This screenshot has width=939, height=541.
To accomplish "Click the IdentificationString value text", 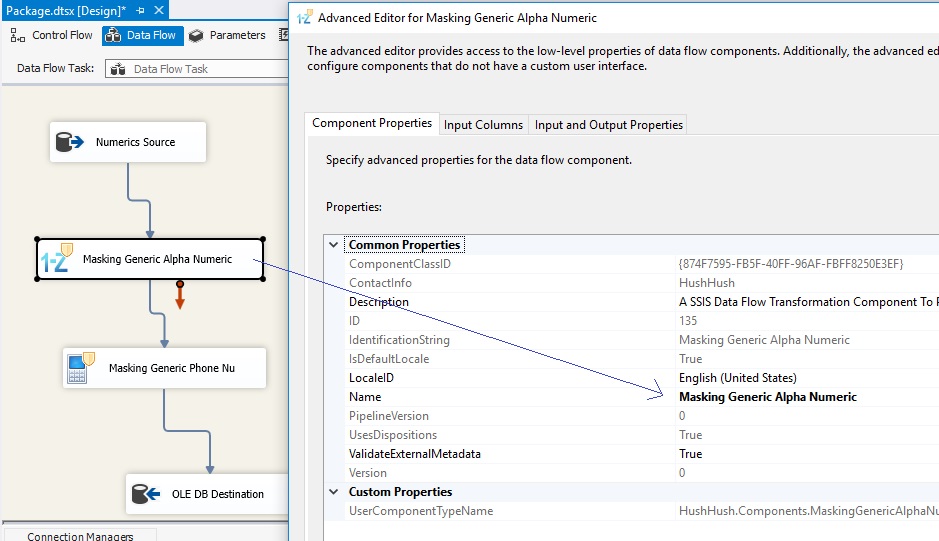I will [764, 340].
